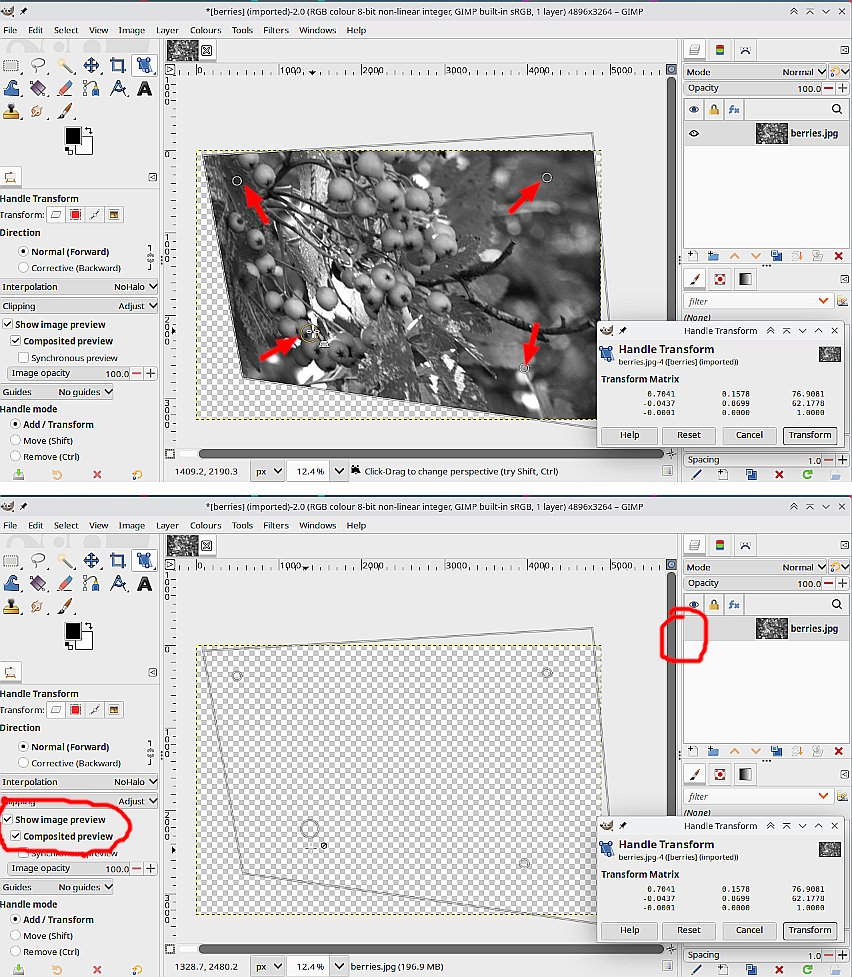Open Filters menu in berries-photo window
This screenshot has width=852, height=977.
pyautogui.click(x=276, y=30)
